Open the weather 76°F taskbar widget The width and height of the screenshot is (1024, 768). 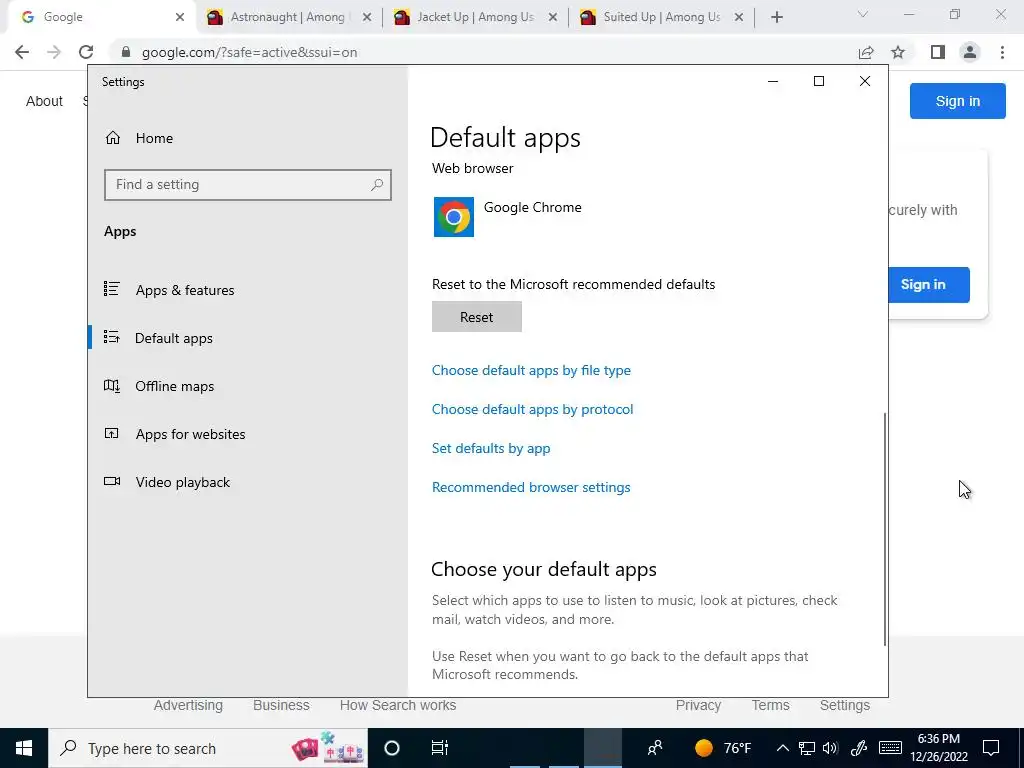[723, 748]
